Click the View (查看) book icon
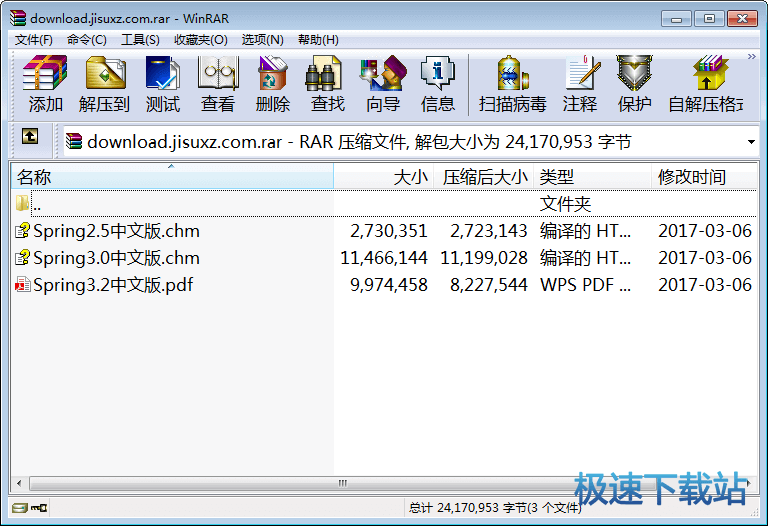Viewport: 768px width, 526px height. click(x=218, y=73)
